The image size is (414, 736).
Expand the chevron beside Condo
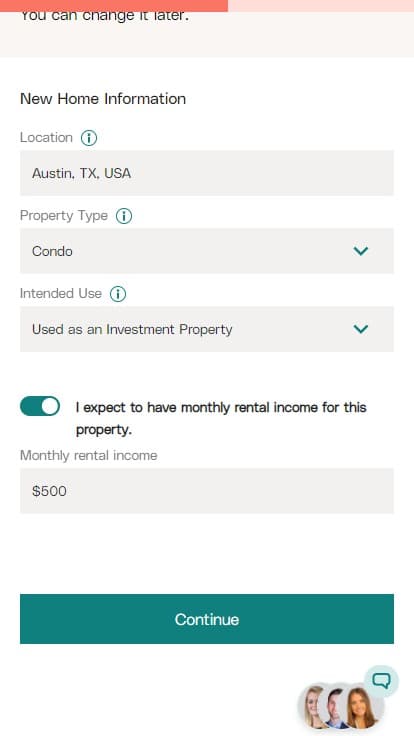pos(360,251)
